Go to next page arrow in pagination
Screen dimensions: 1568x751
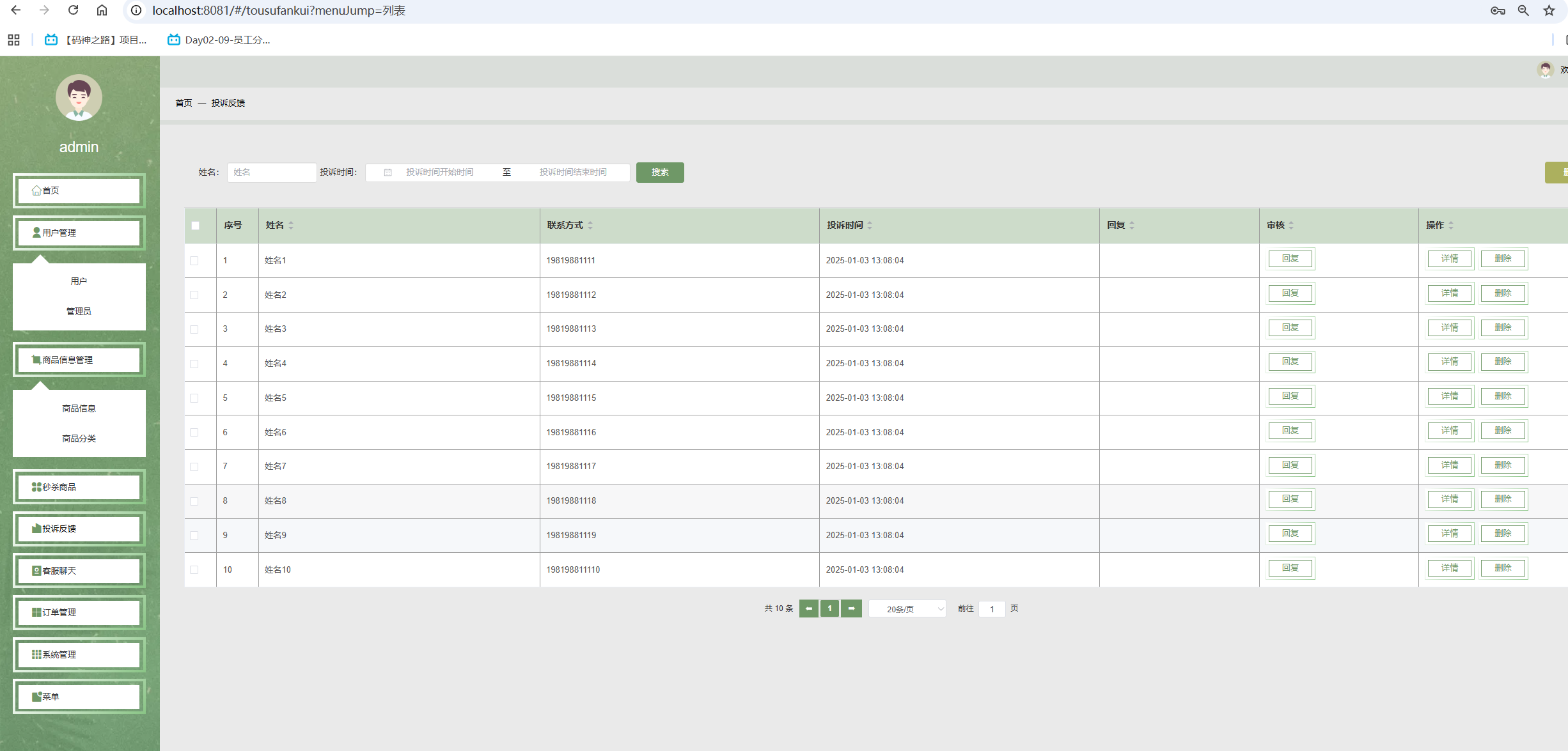pos(851,608)
